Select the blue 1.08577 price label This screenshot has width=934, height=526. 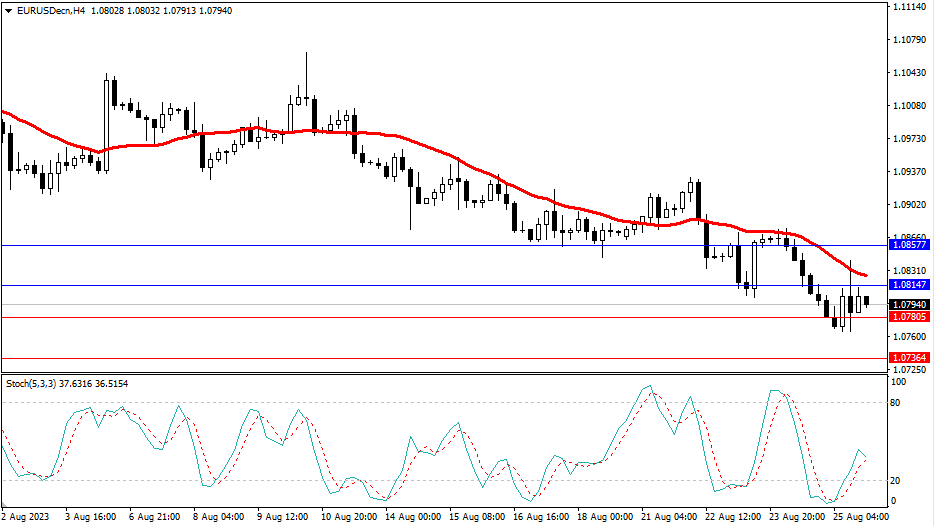click(x=908, y=245)
